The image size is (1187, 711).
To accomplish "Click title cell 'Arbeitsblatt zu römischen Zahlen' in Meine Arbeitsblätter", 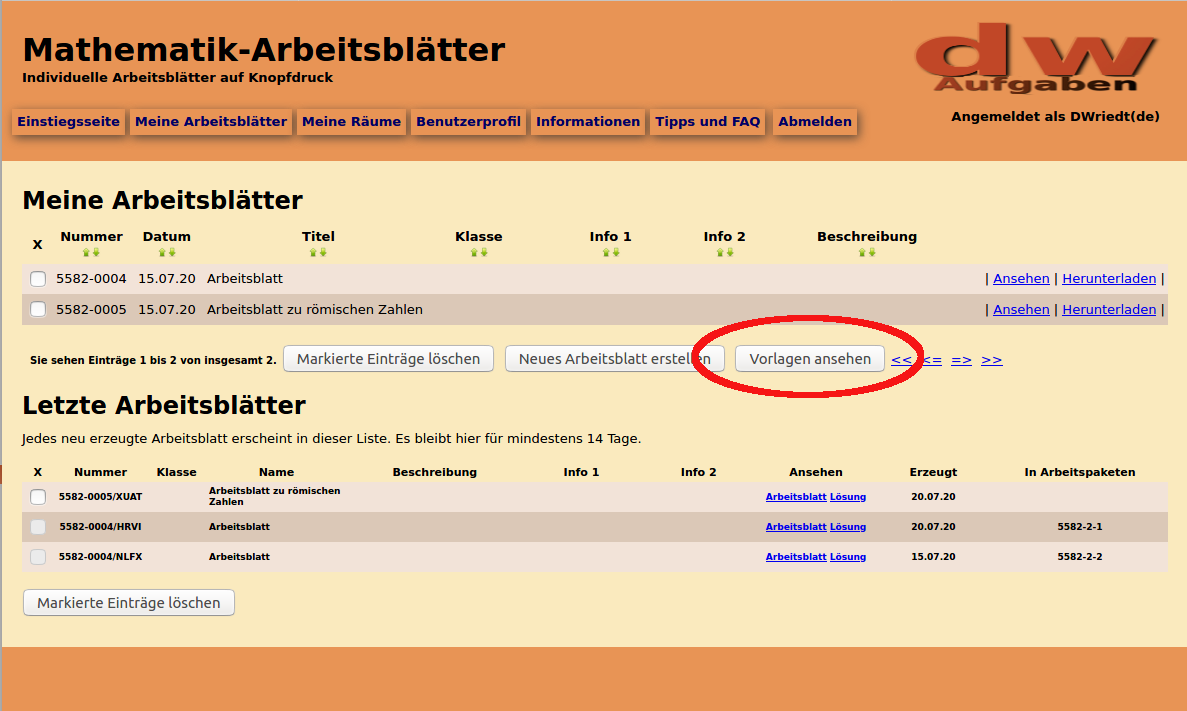I will click(x=315, y=310).
